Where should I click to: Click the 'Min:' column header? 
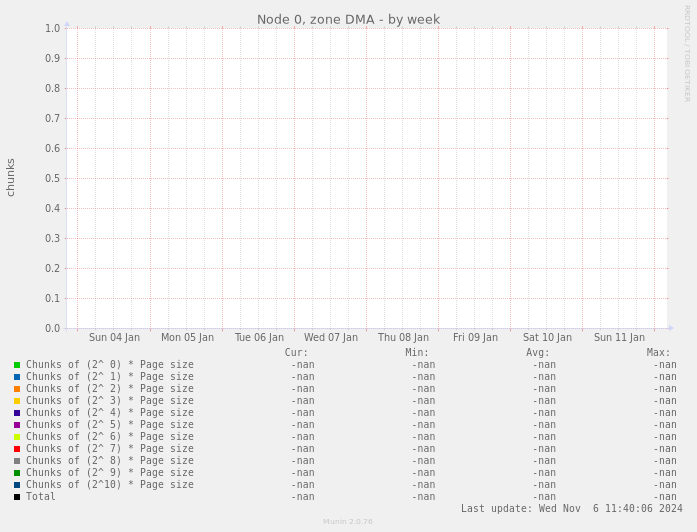(x=417, y=353)
